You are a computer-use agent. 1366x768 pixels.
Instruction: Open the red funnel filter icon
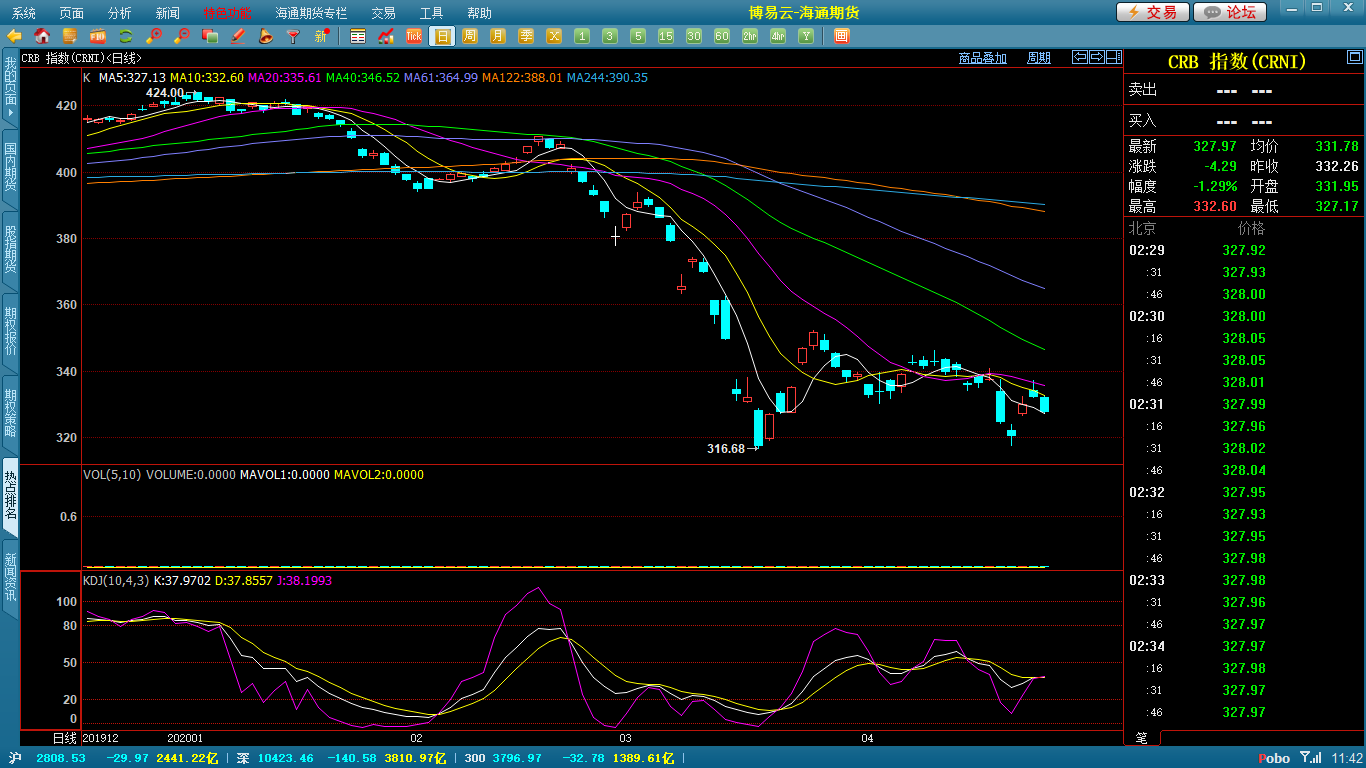pyautogui.click(x=293, y=36)
